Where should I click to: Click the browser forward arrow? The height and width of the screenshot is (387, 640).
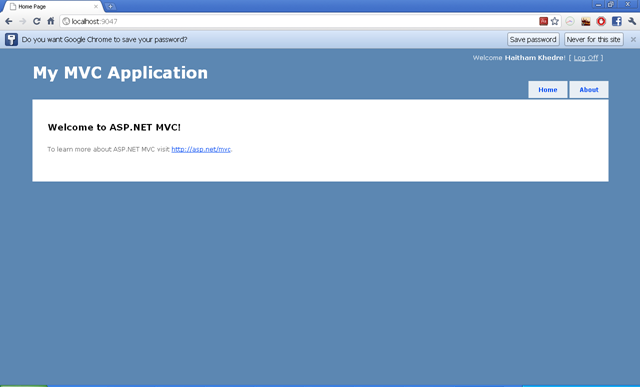click(x=22, y=21)
